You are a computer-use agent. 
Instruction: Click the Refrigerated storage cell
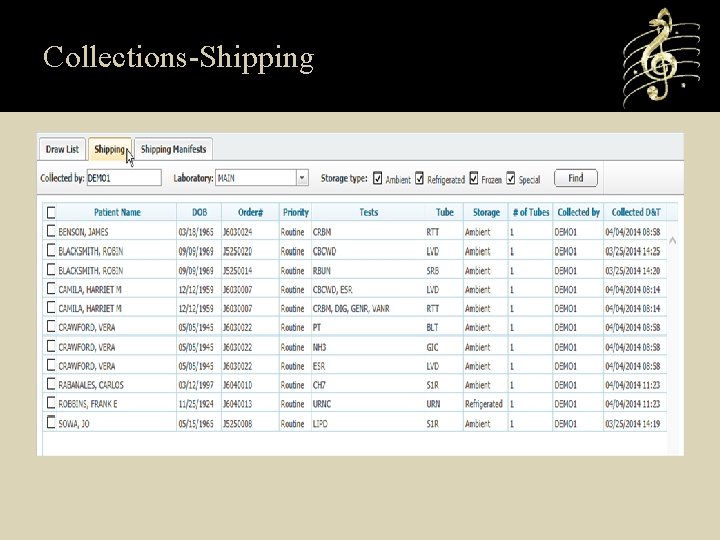pos(484,404)
